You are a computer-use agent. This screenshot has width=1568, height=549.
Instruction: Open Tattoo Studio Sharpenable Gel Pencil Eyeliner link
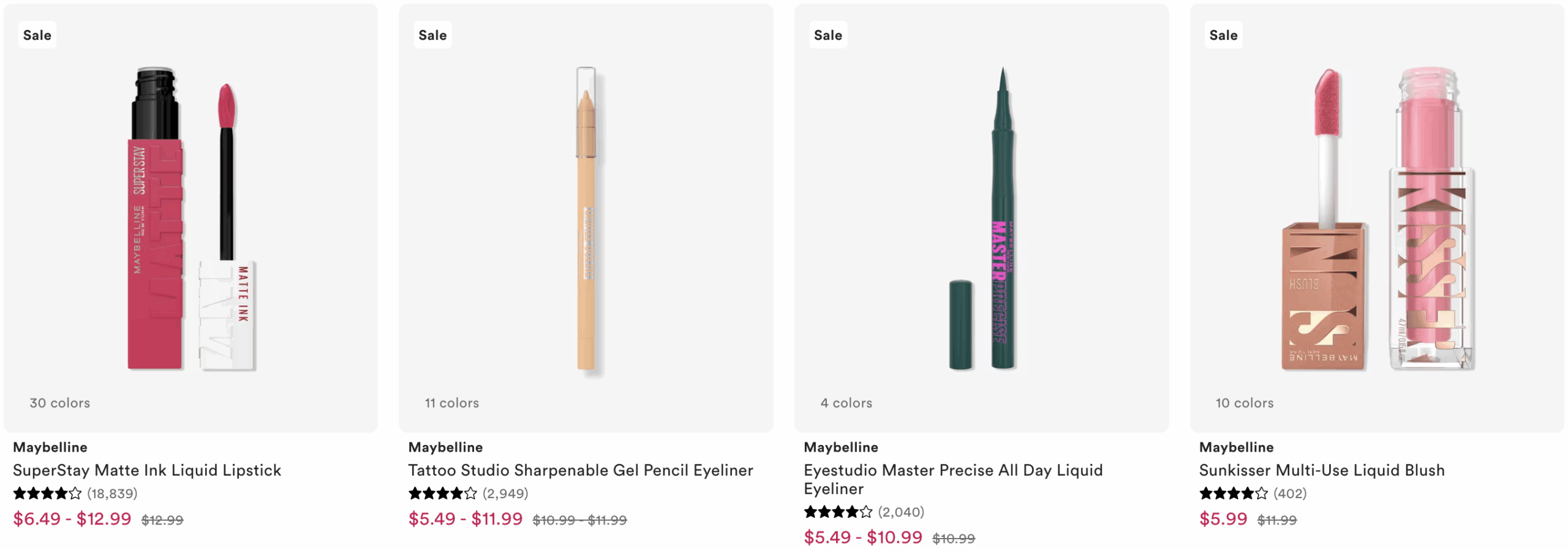point(581,470)
